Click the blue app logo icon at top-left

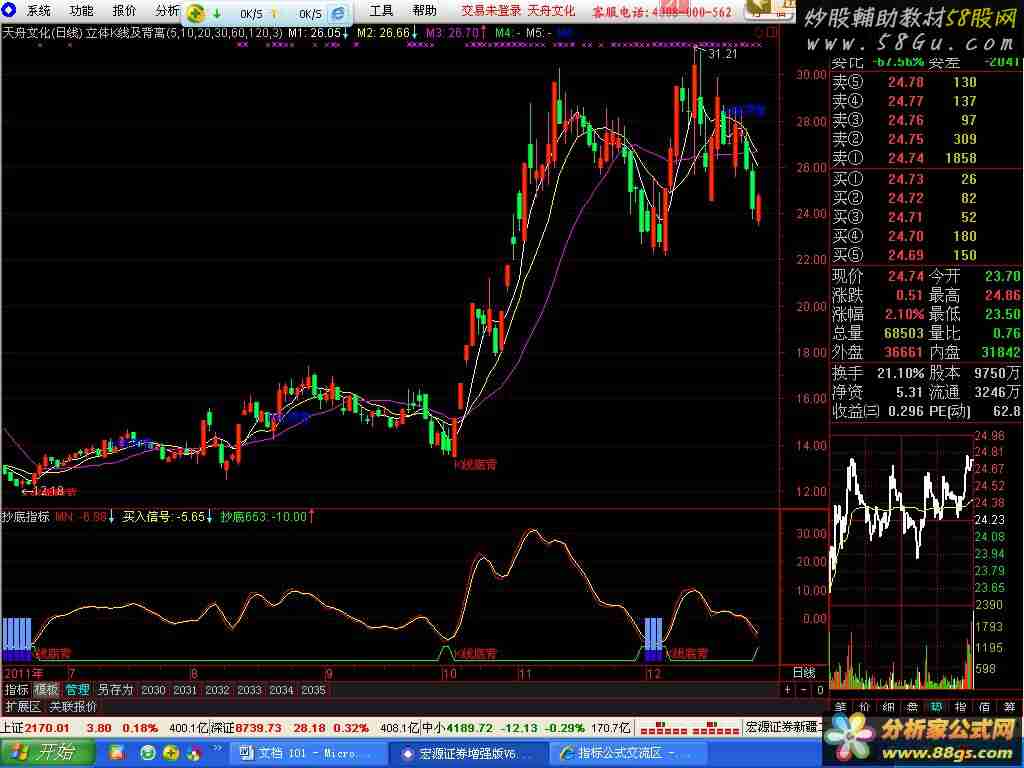click(8, 9)
